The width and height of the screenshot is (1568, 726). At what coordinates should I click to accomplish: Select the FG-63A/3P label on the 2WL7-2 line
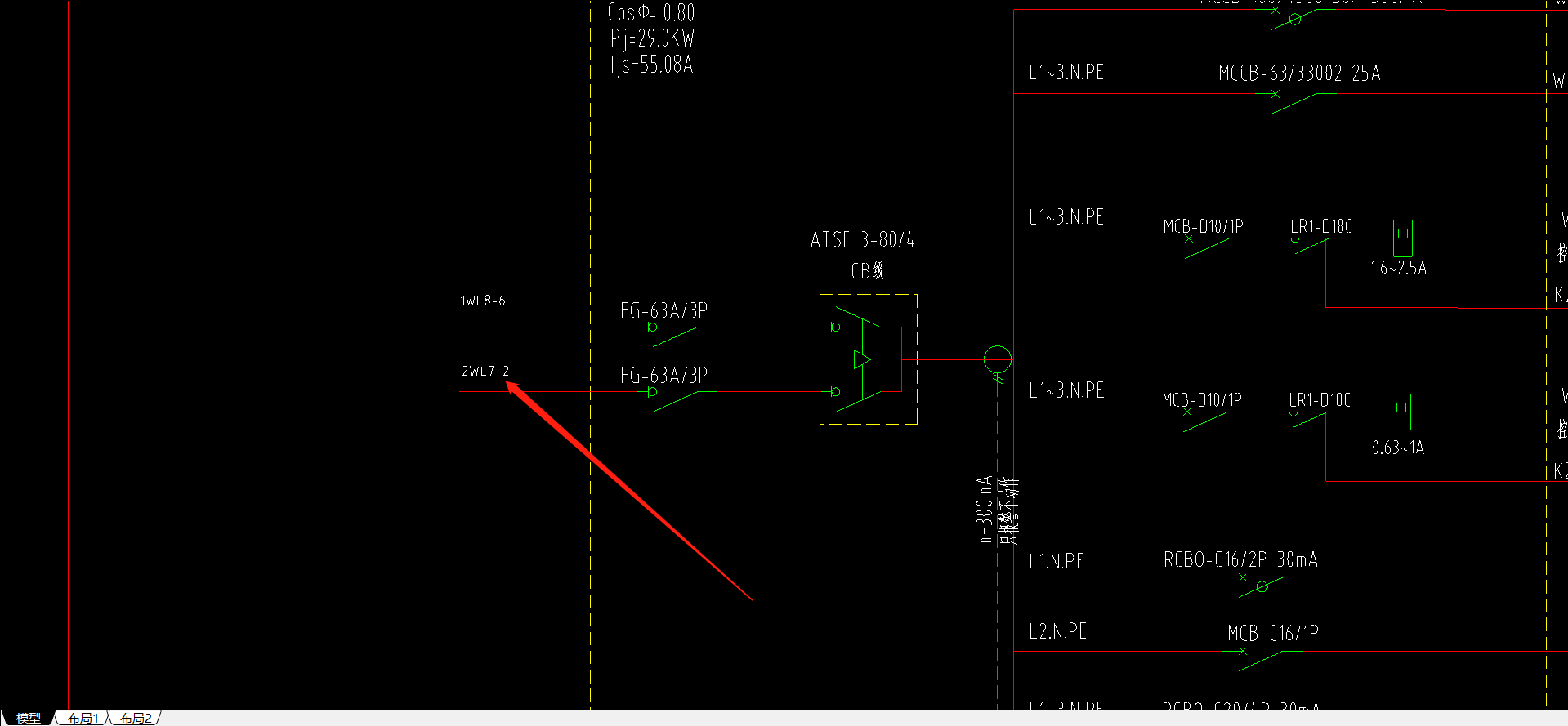(663, 376)
